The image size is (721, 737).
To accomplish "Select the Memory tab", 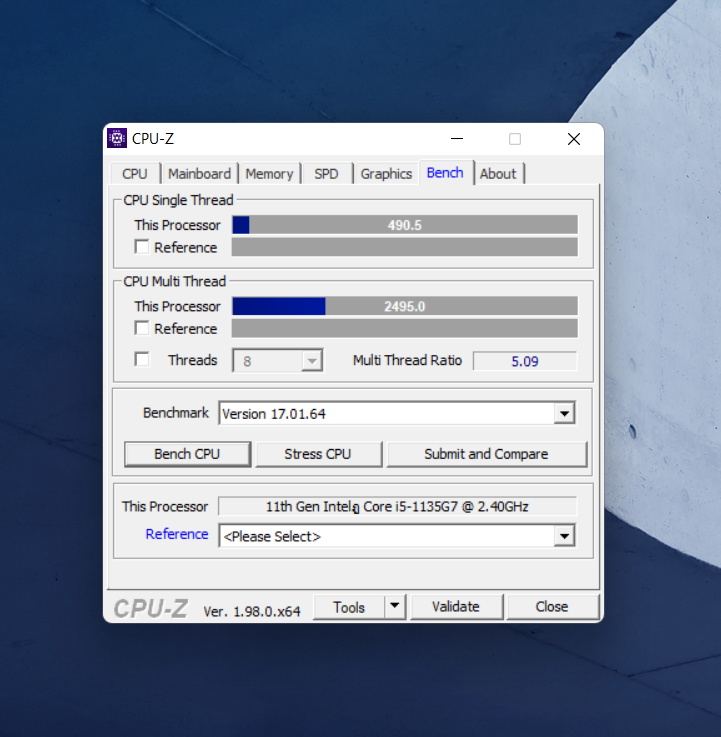I will pyautogui.click(x=269, y=174).
